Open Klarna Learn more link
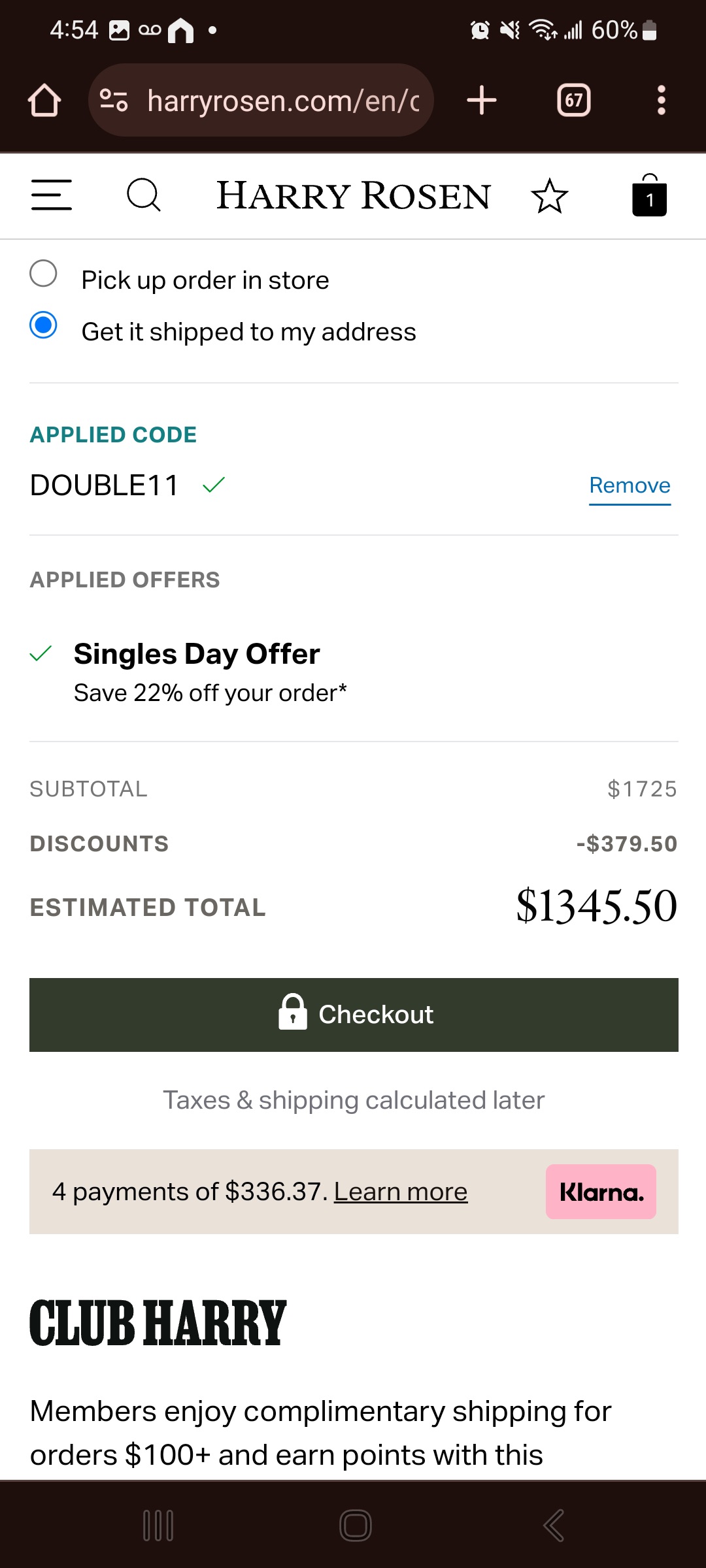 (x=401, y=1192)
